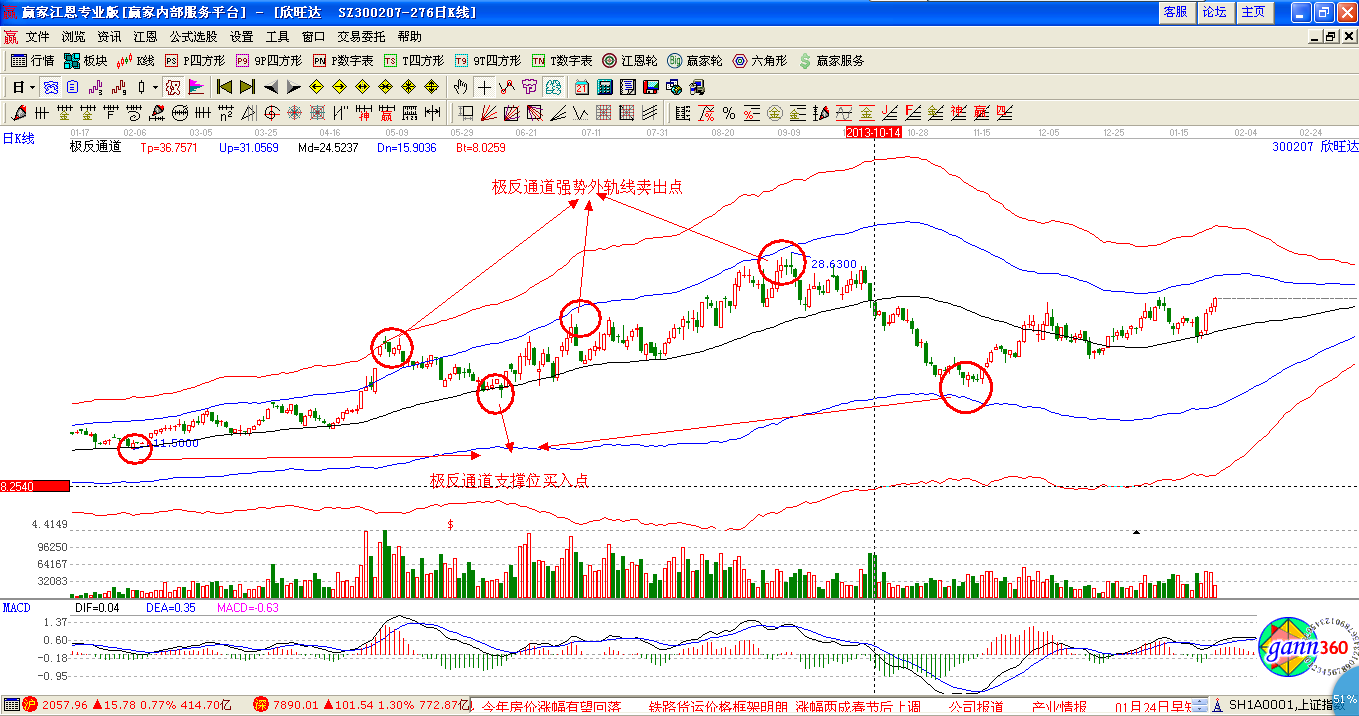Click the calendar date icon
Viewport: 1359px width, 716px height.
tap(581, 87)
